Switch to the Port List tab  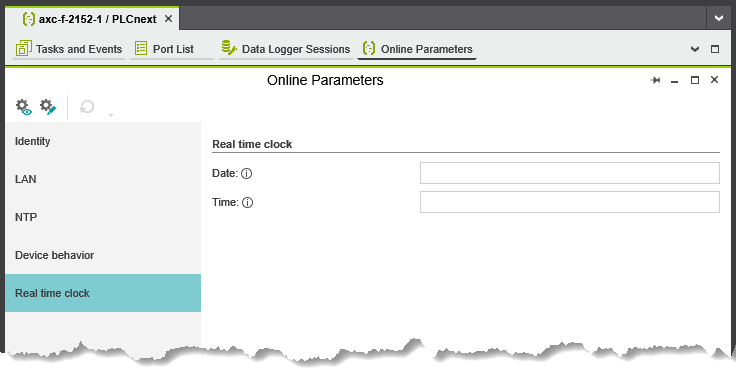point(172,49)
